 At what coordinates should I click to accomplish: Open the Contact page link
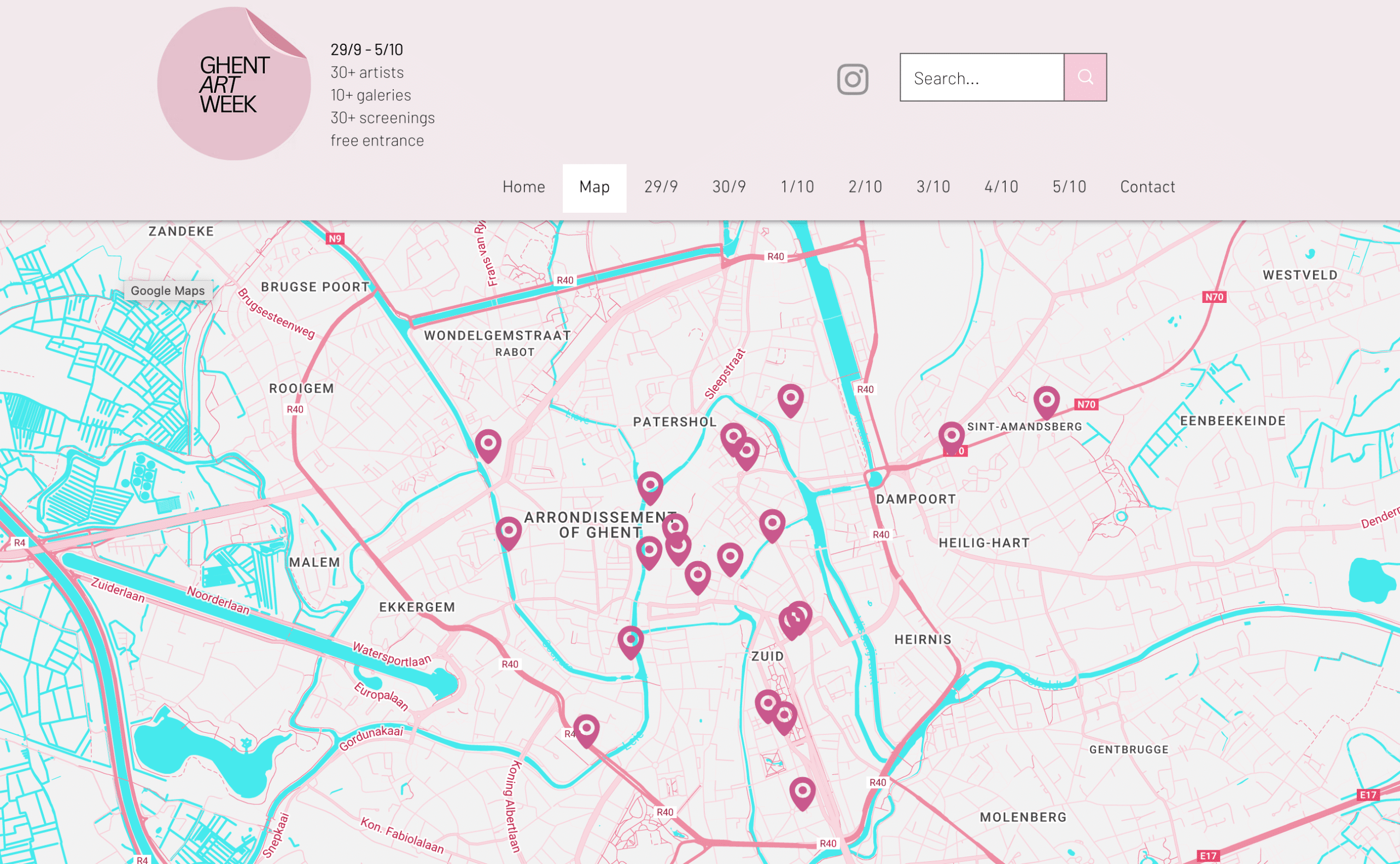[1147, 187]
